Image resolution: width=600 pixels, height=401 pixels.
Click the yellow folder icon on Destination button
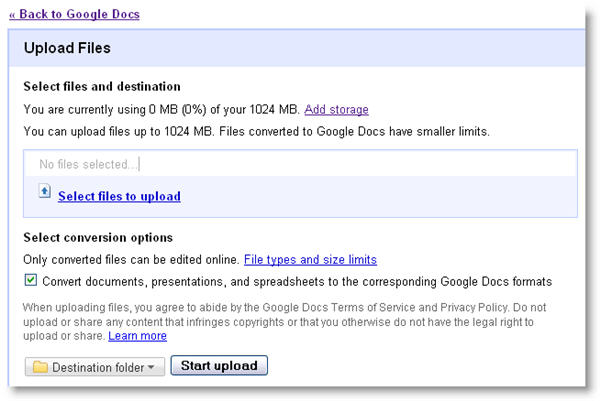coord(40,366)
